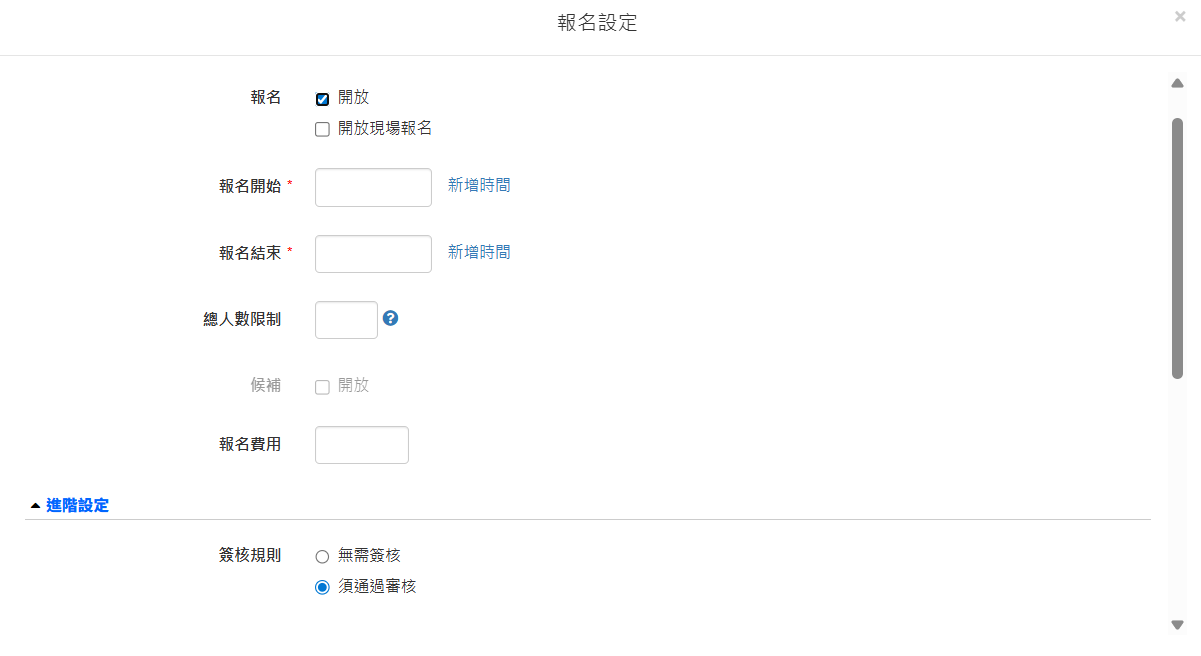Click the 簽核規則 label text
1201x656 pixels.
pos(249,555)
